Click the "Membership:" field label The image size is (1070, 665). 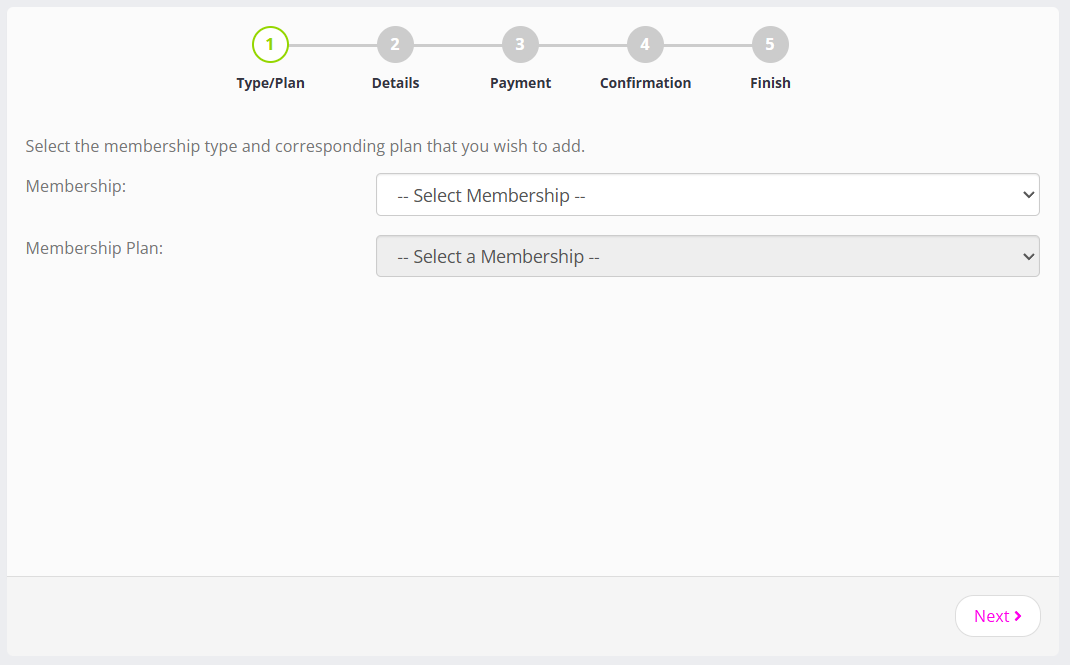(x=76, y=186)
